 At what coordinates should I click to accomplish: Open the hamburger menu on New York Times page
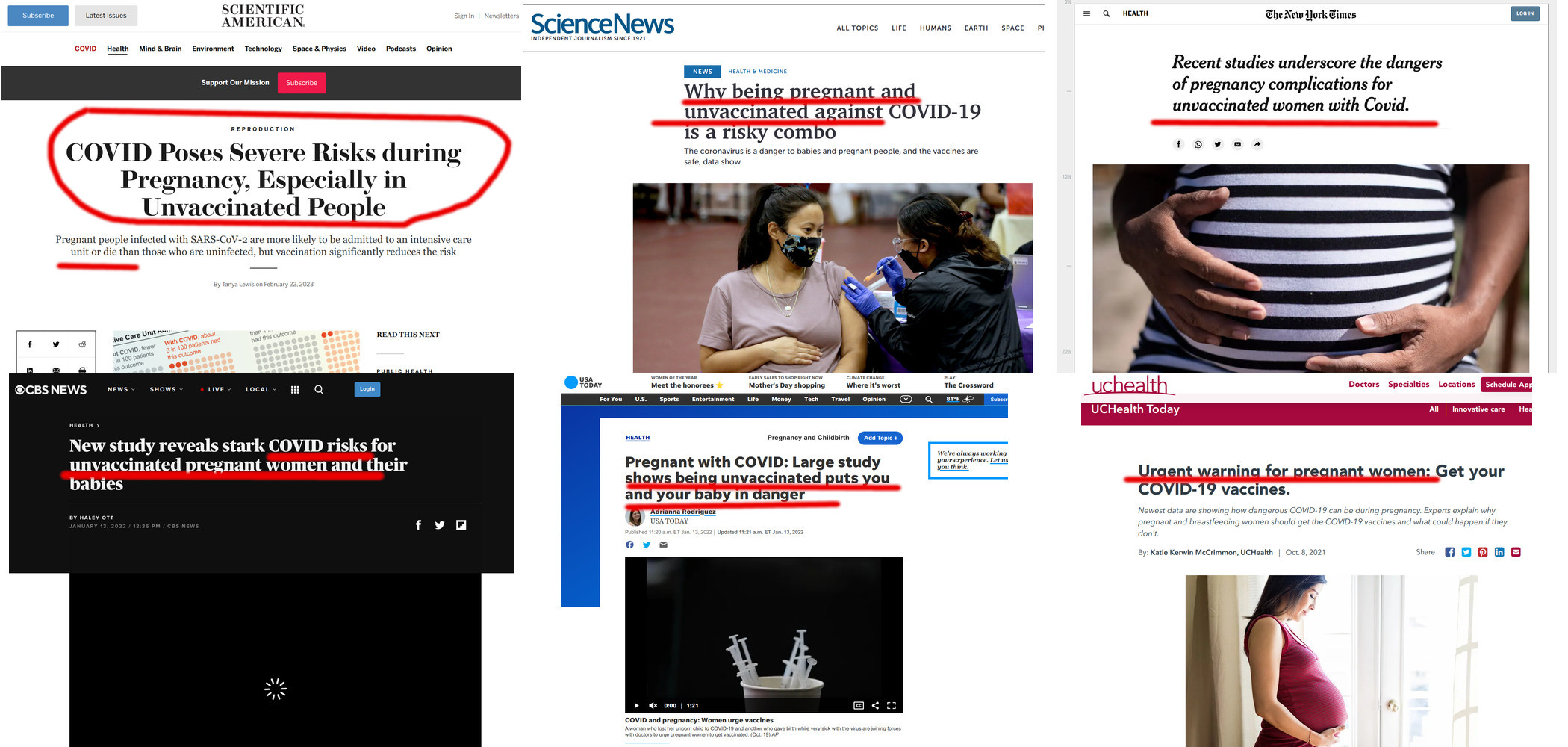click(1086, 13)
